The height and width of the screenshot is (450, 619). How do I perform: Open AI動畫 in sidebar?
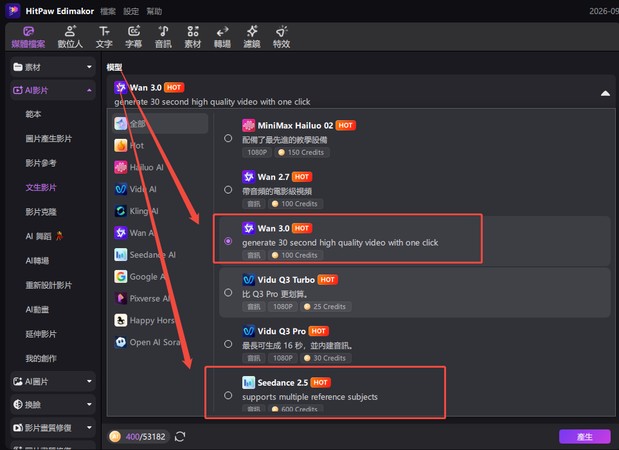(38, 309)
